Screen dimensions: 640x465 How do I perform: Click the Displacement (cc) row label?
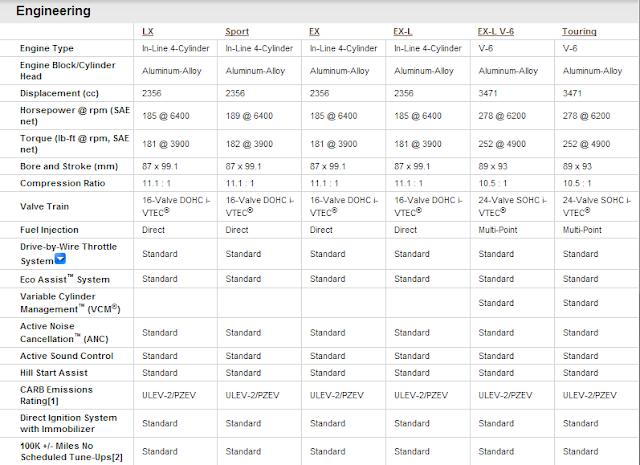point(59,93)
